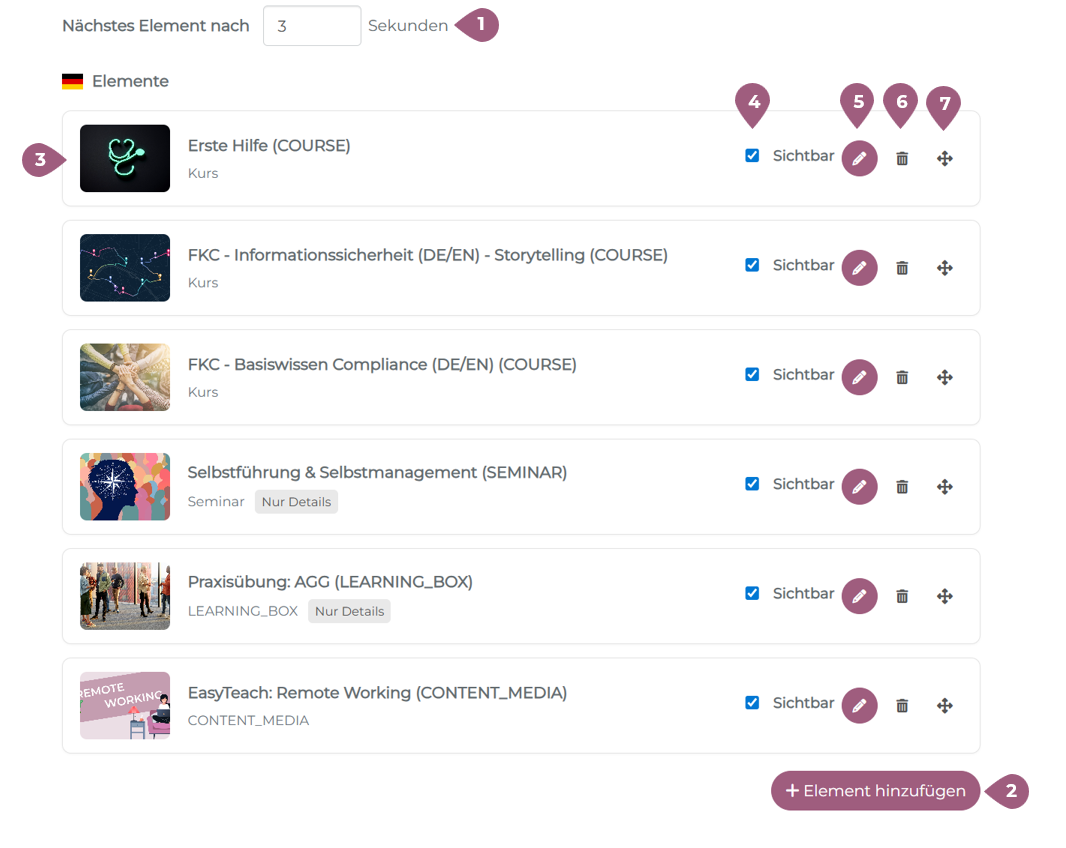Edit the Praxisübung AGG learning box
Screen dimensions: 1066x848
coord(859,596)
